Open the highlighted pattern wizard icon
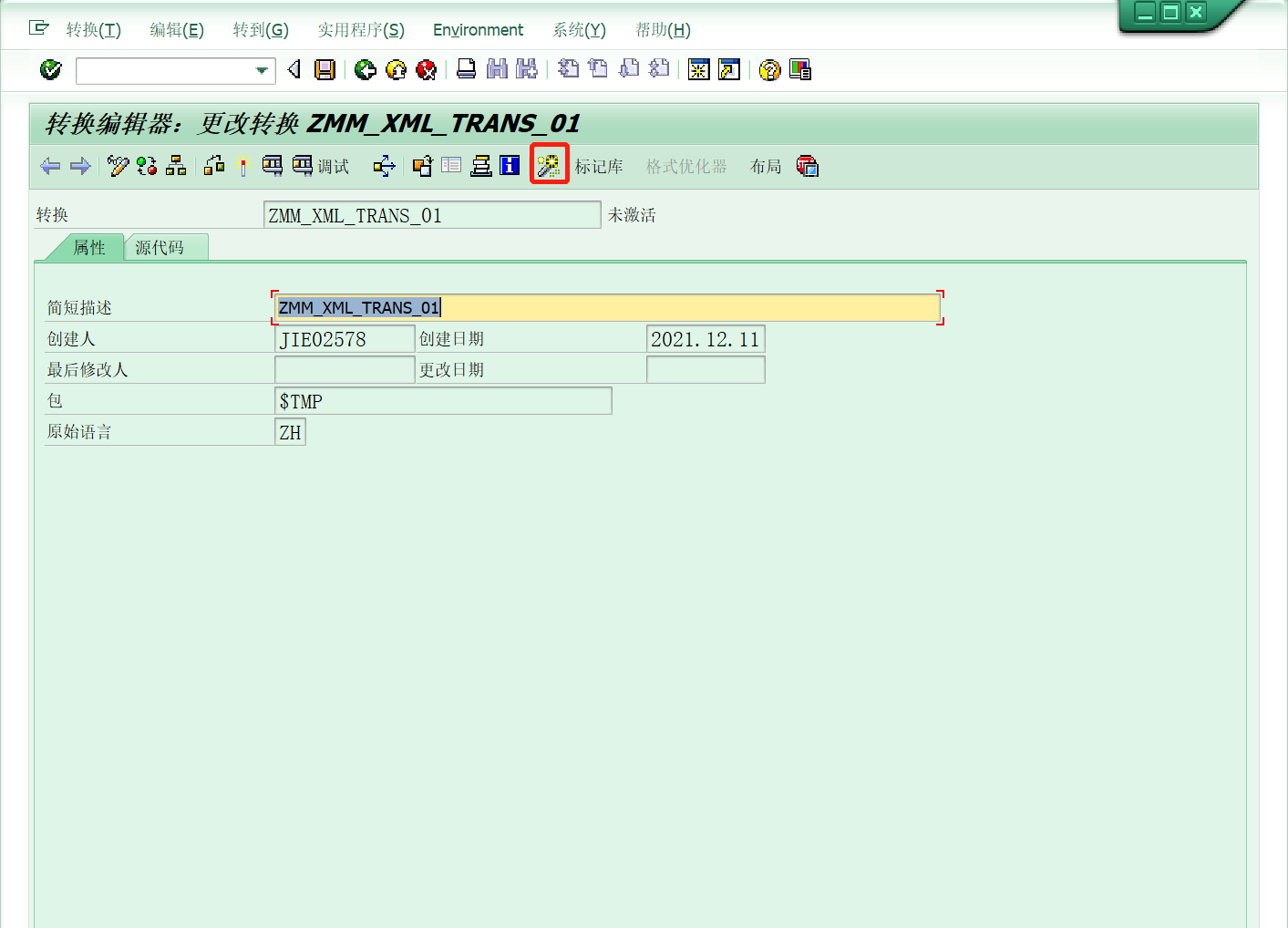Screen dimensions: 1288x928 549,165
